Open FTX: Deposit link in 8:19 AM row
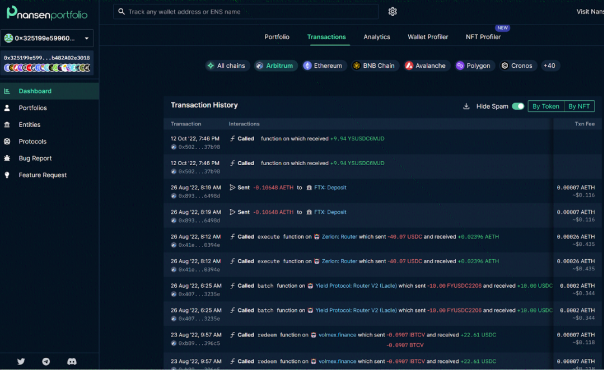 [x=330, y=212]
